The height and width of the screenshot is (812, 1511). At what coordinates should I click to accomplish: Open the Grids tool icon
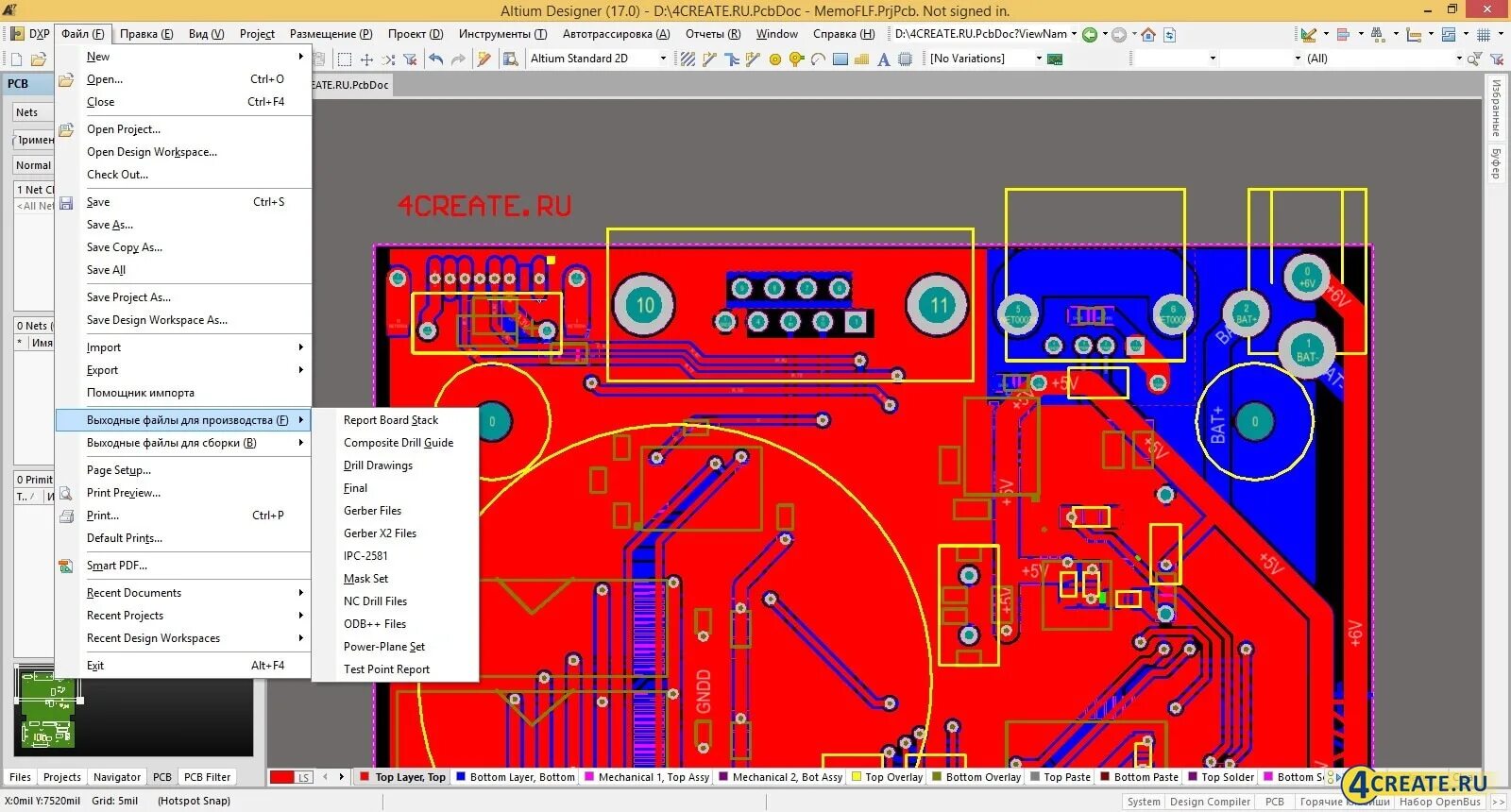(1484, 34)
